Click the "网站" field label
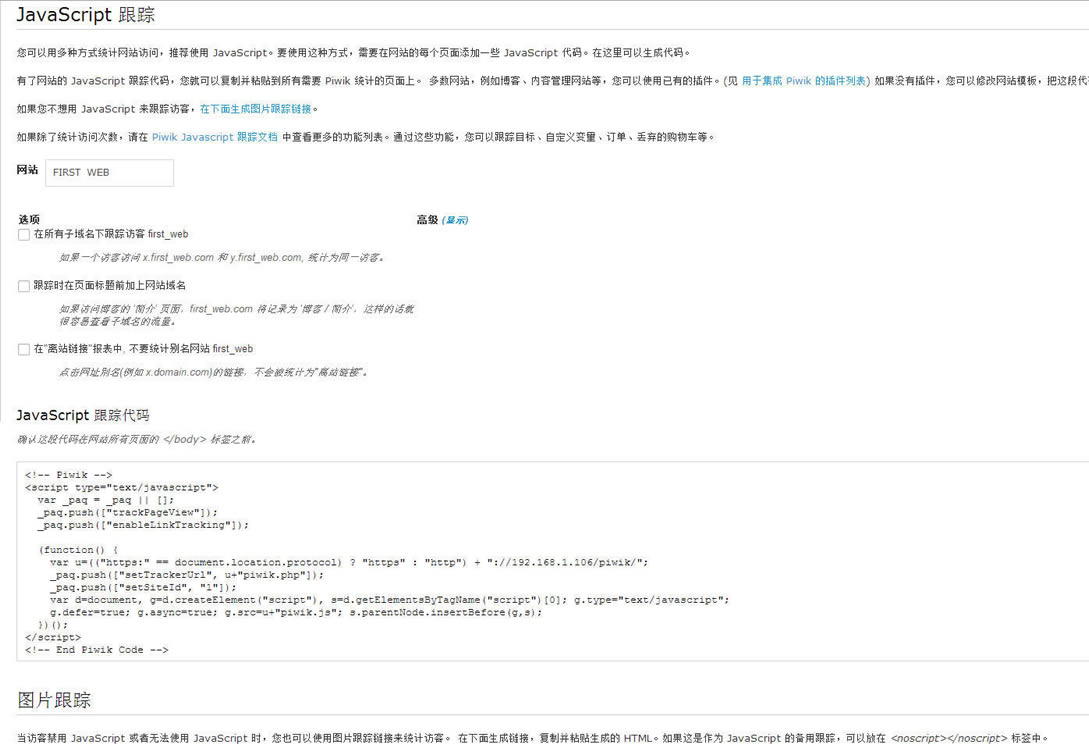1089x744 pixels. [x=27, y=169]
